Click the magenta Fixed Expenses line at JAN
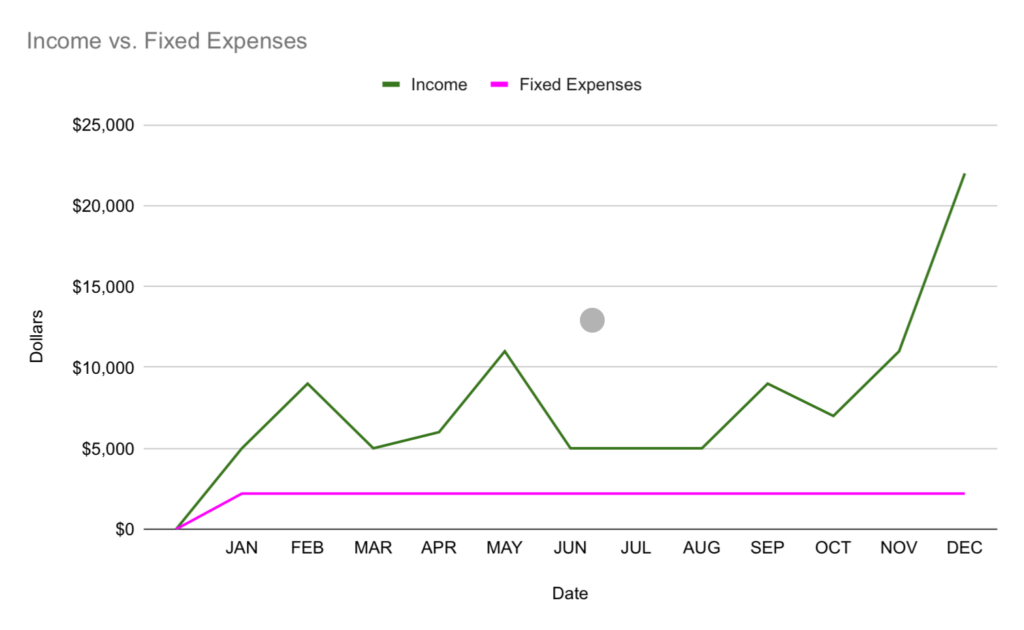 242,493
